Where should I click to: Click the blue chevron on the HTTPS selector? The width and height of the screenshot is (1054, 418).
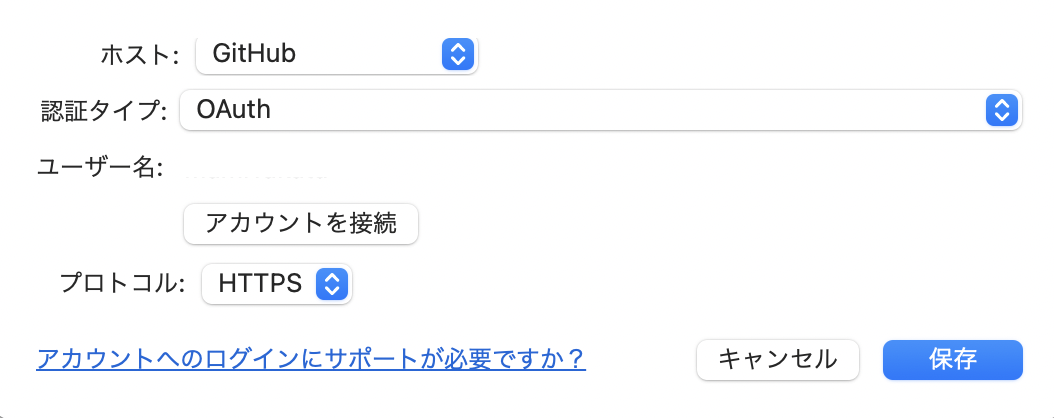[x=330, y=284]
